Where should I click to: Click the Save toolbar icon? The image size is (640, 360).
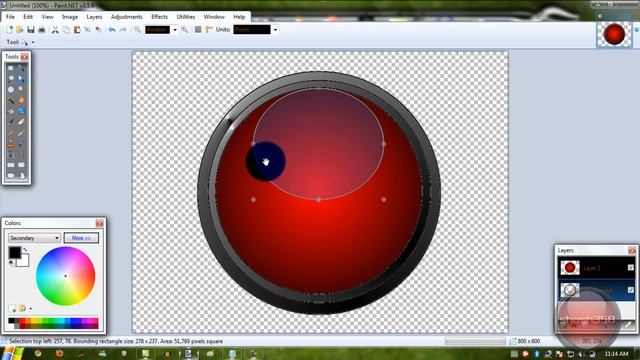(x=31, y=29)
